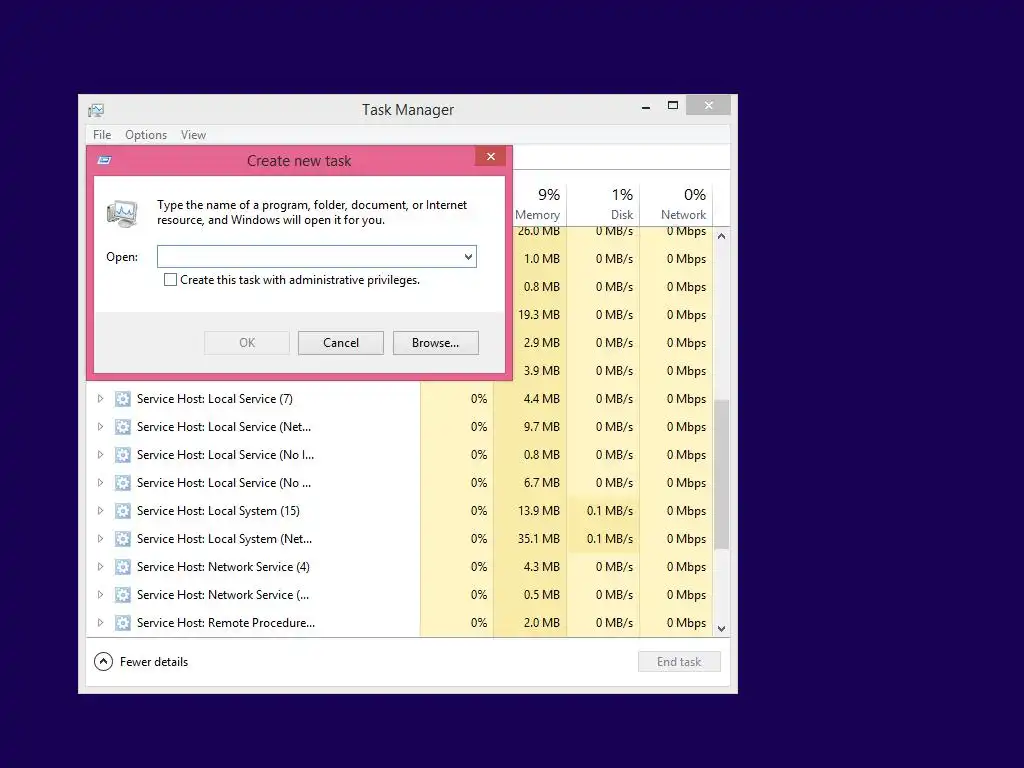Sort by the Memory column header
1024x768 pixels.
(x=538, y=204)
